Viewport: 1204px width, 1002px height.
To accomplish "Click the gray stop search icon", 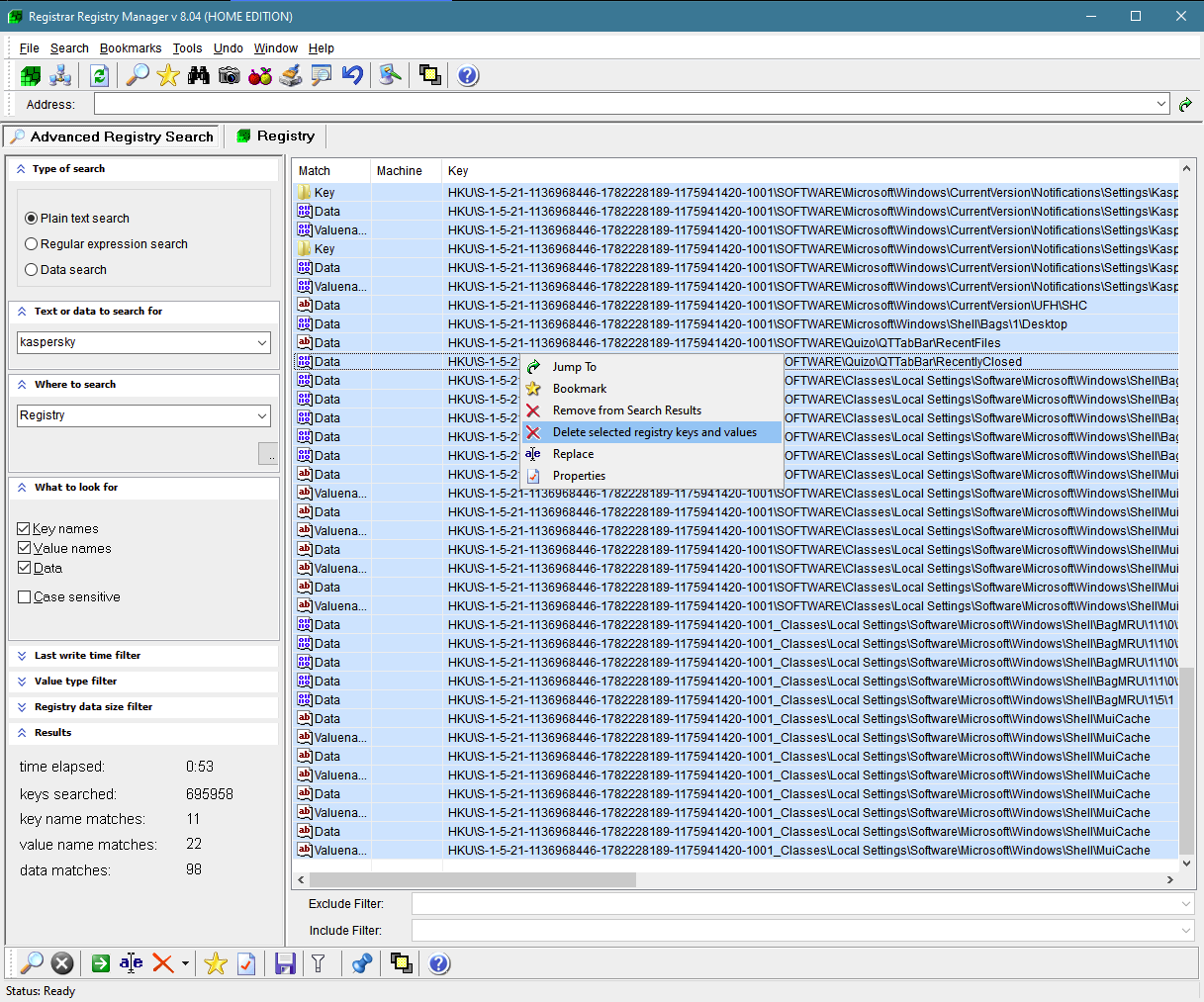I will click(62, 963).
